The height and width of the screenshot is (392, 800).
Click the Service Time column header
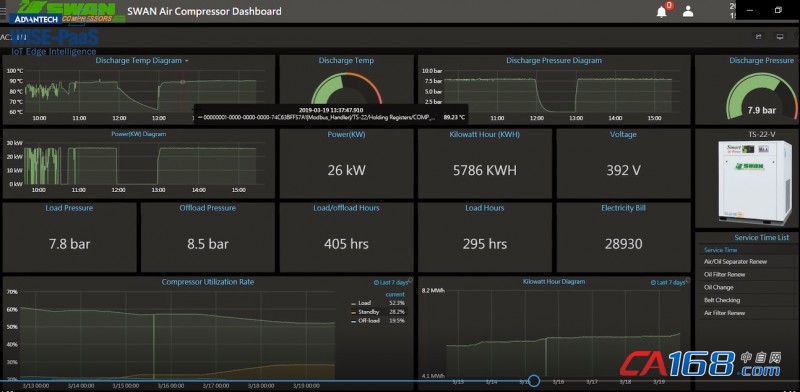(x=720, y=250)
